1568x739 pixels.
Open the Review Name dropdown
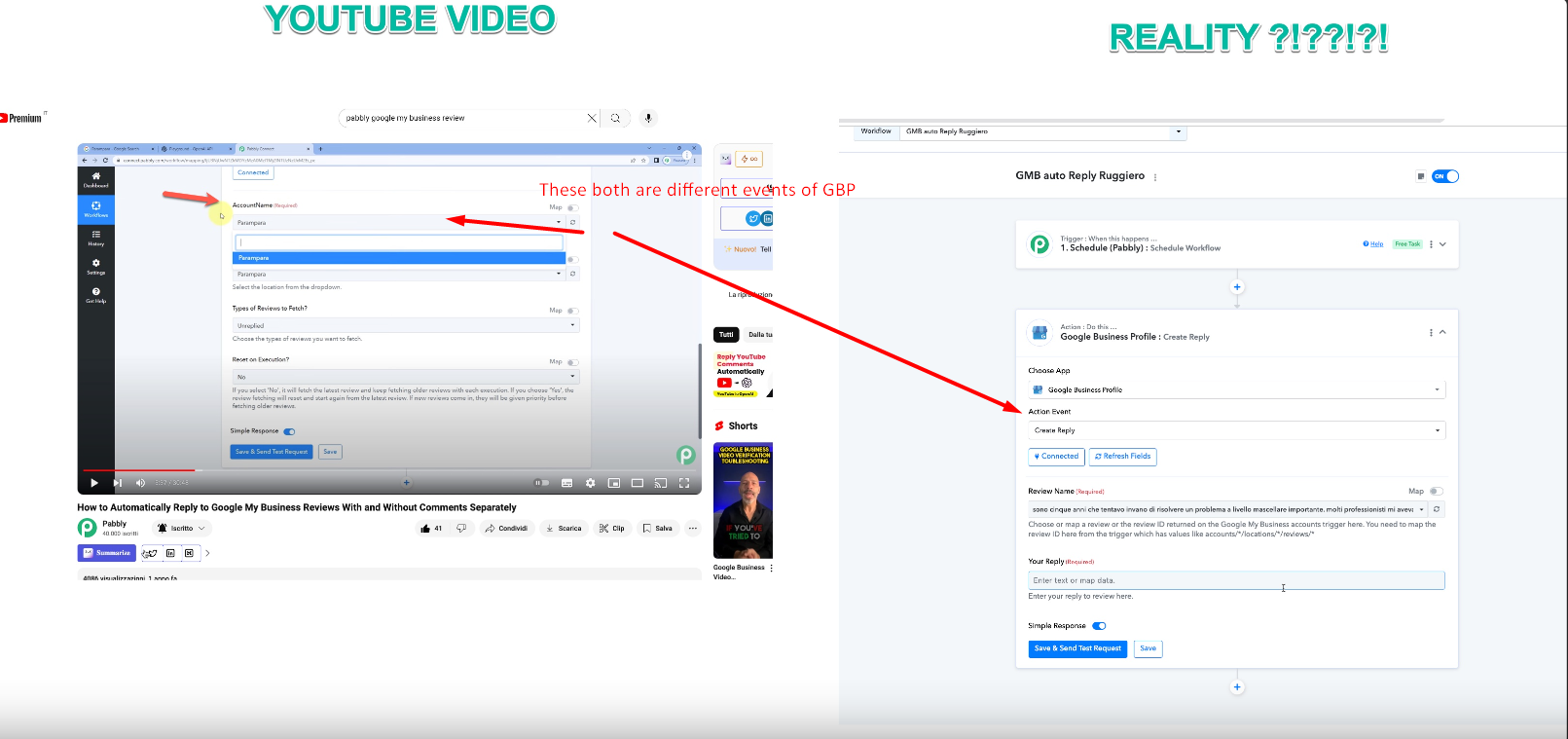(1228, 509)
